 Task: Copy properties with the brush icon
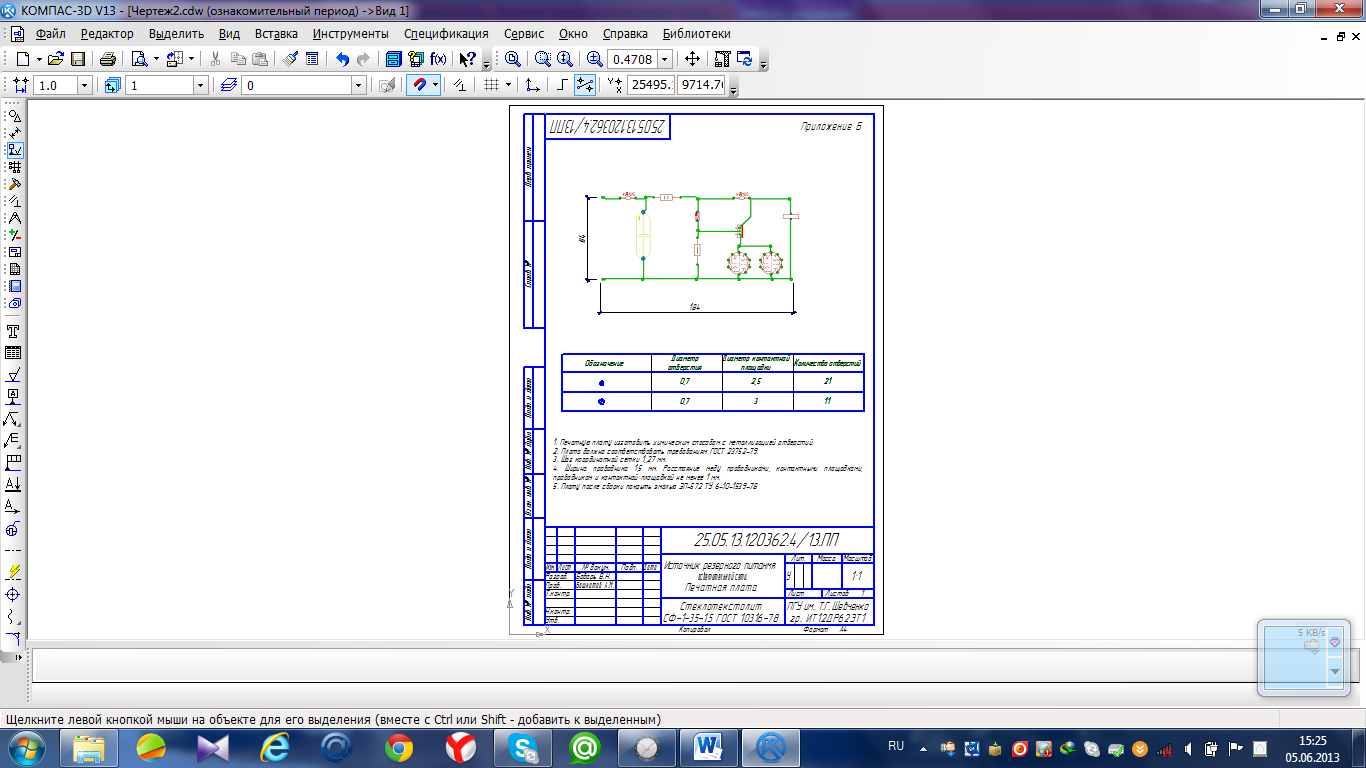(x=291, y=59)
